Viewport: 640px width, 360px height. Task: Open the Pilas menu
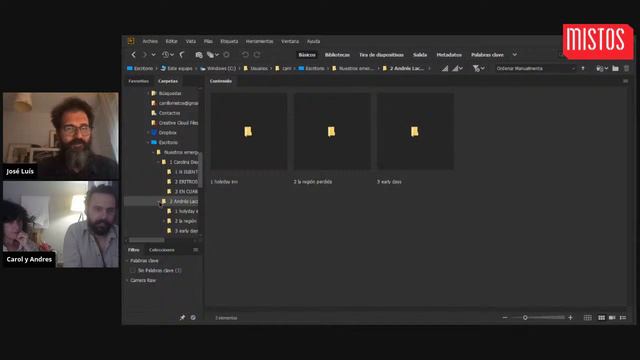click(x=208, y=41)
